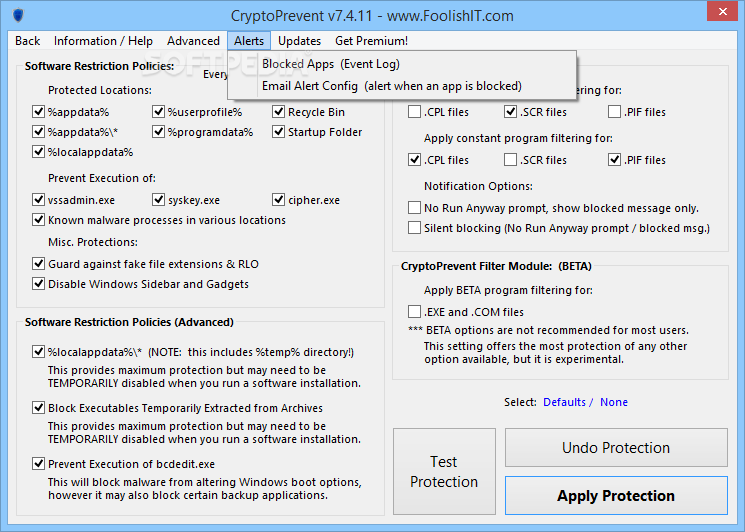
Task: Click the 'Prevent Execution of:' label
Action: [x=102, y=178]
